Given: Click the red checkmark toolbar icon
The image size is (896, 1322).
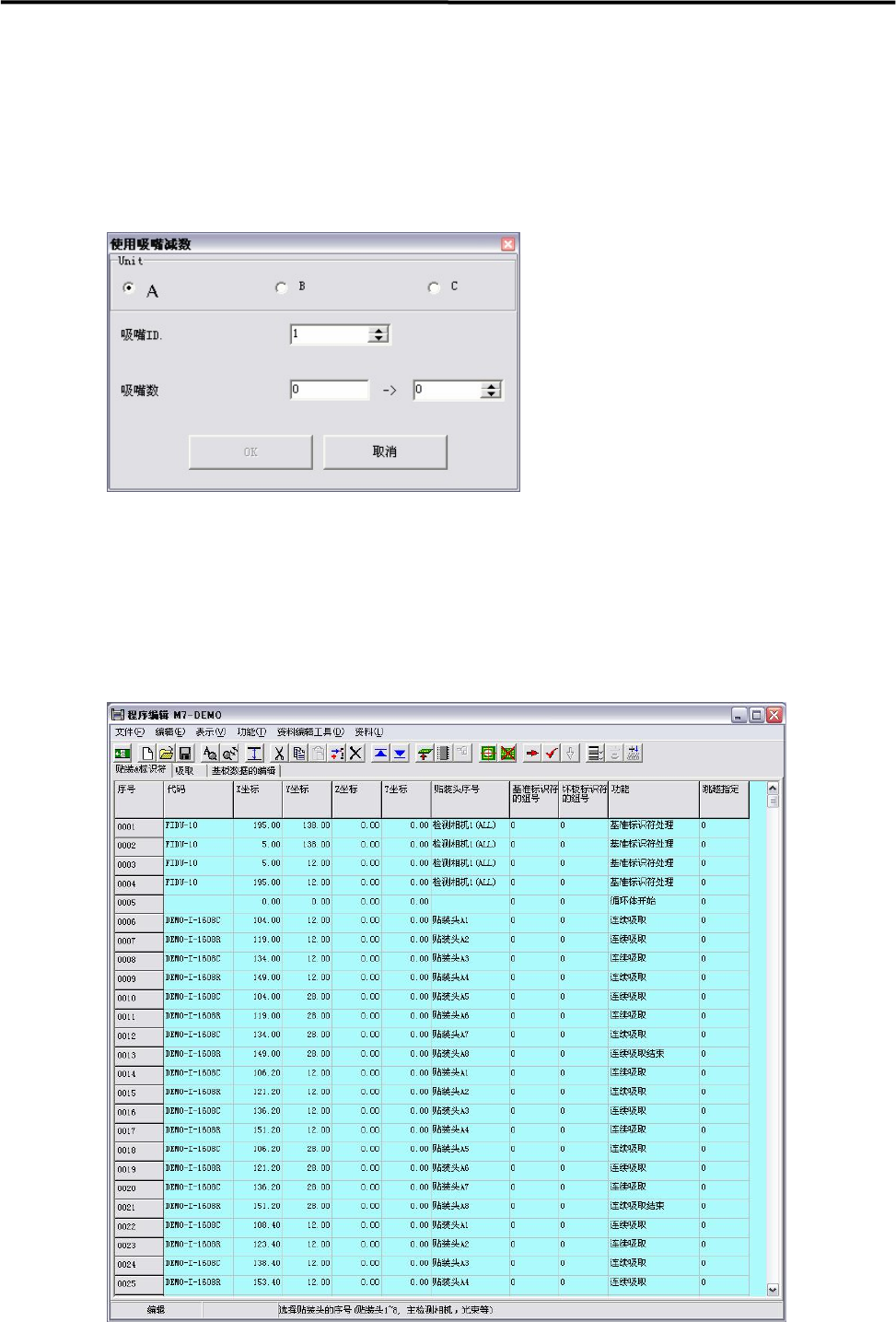Looking at the screenshot, I should (551, 753).
